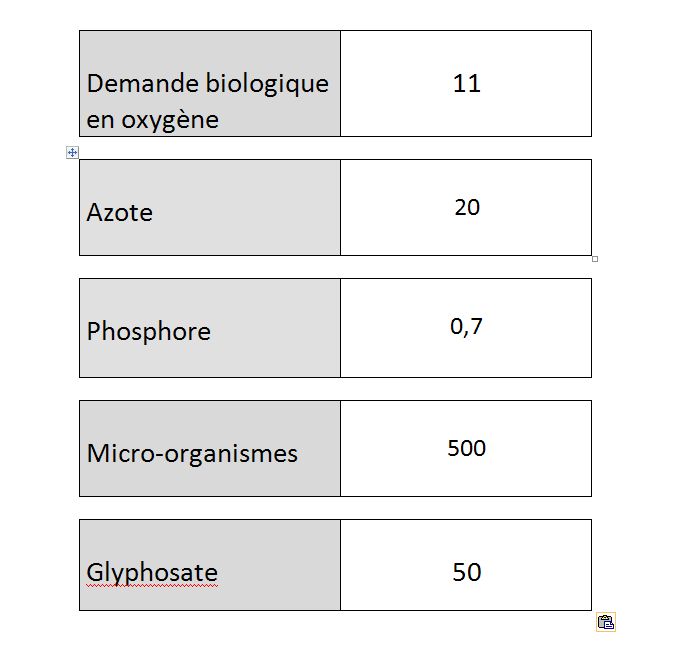Click the value 0,7 cell
Image resolution: width=688 pixels, height=661 pixels.
(466, 327)
